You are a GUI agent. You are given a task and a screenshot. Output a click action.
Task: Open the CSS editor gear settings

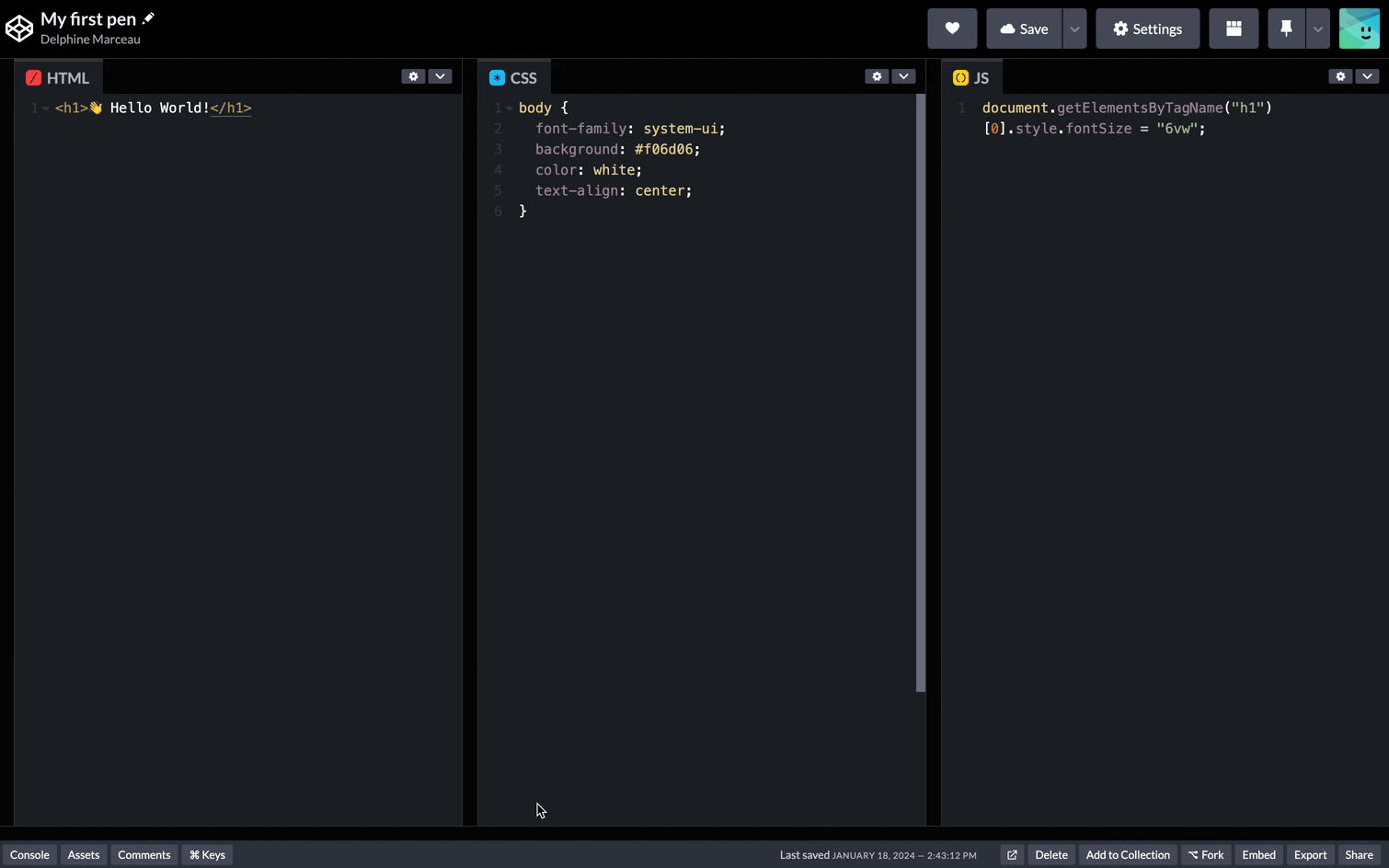(877, 76)
